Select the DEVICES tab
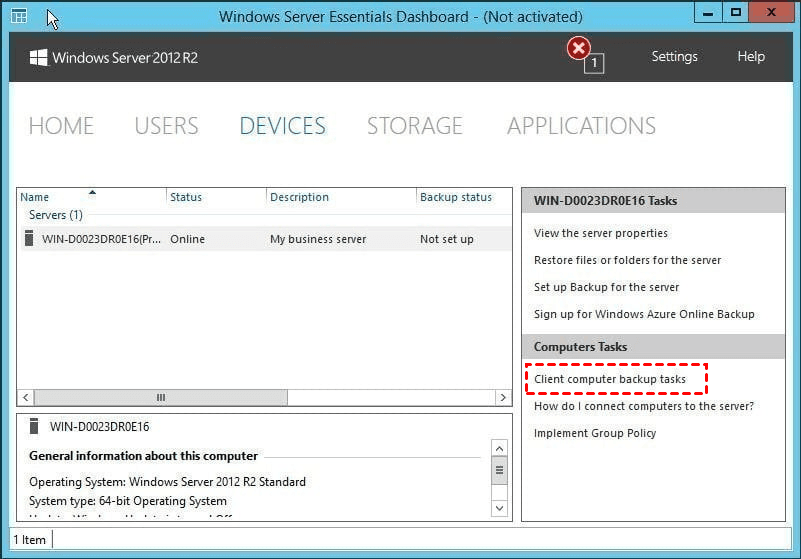Viewport: 801px width, 559px height. 282,126
